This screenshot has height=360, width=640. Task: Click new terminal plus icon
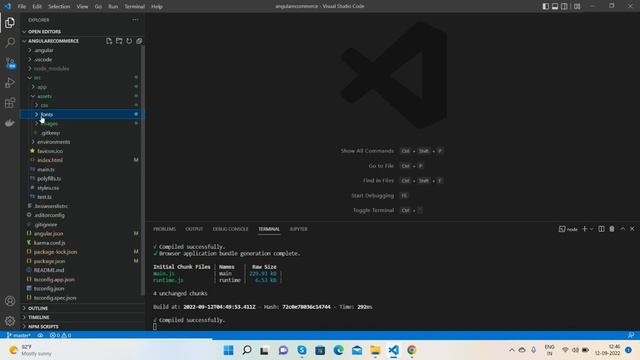pyautogui.click(x=584, y=229)
